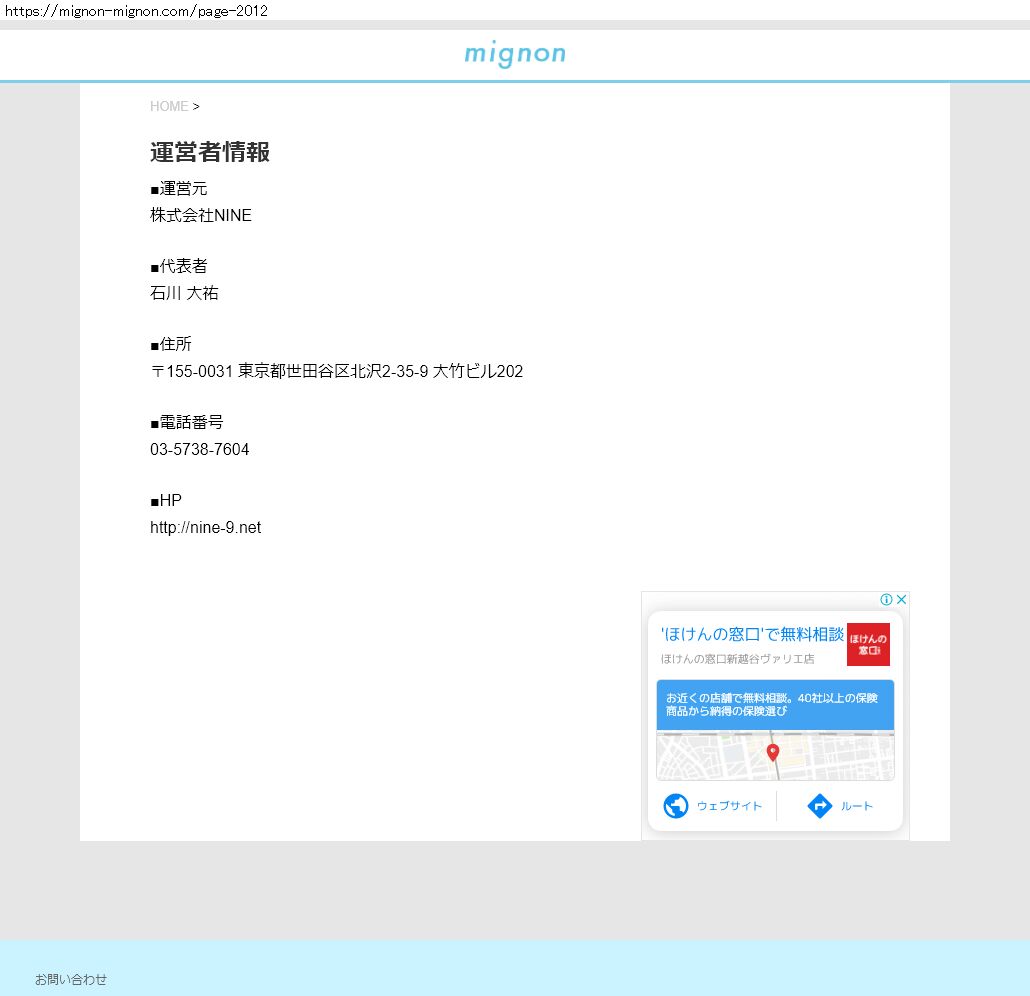Click the ルート label in the ad
The width and height of the screenshot is (1030, 996).
(857, 806)
